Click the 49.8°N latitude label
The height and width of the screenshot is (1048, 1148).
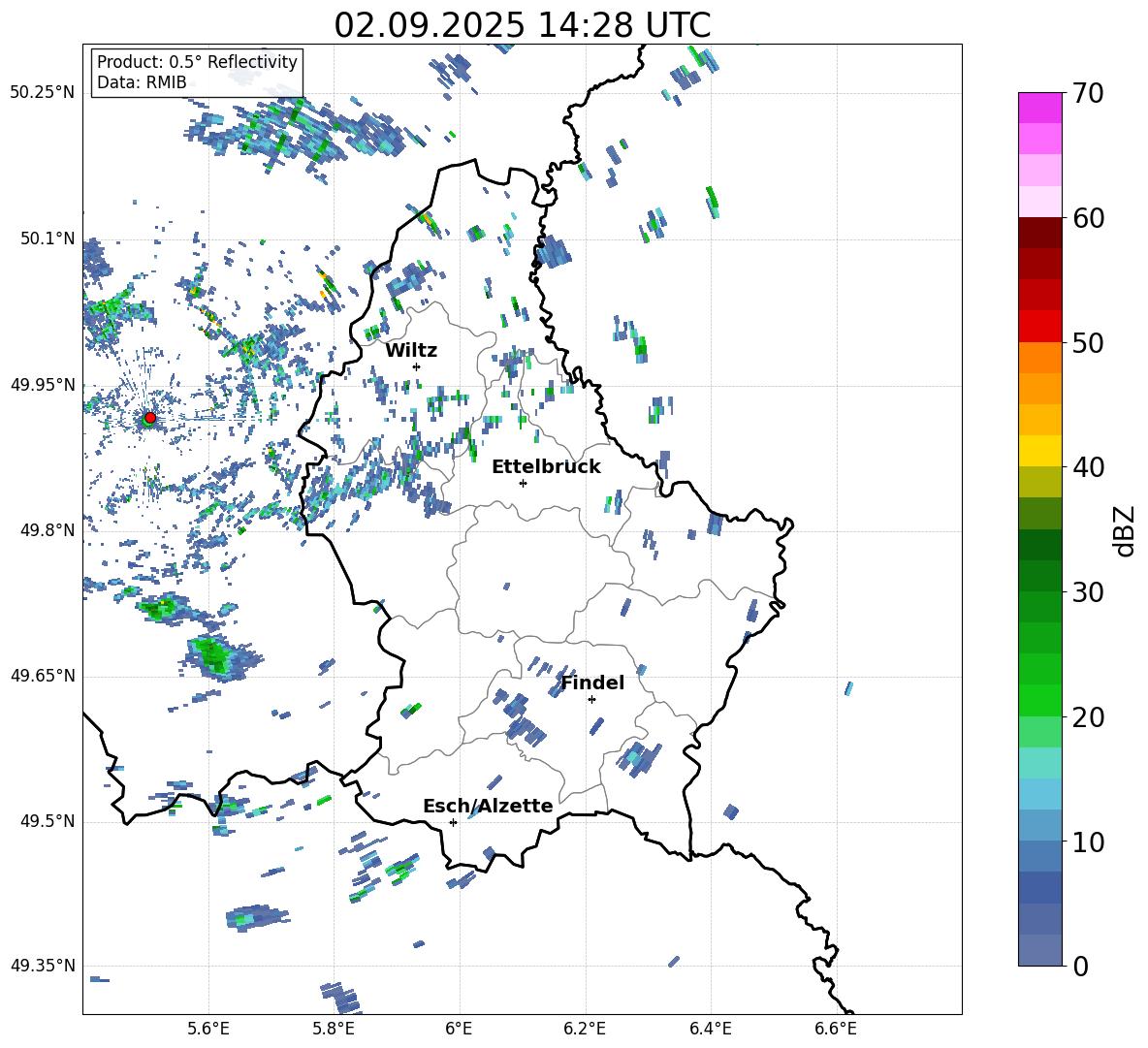tap(48, 530)
